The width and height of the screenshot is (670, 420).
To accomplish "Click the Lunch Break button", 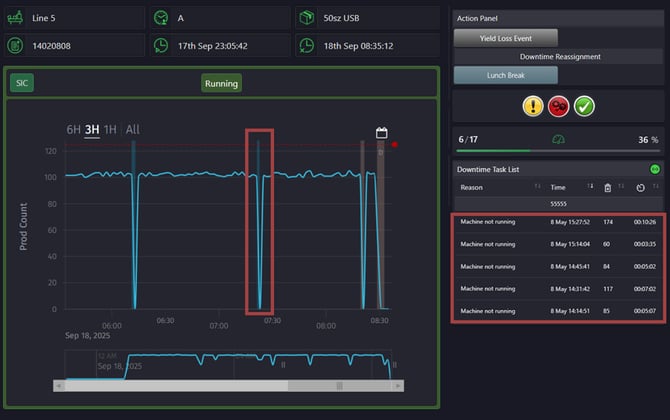I will (x=505, y=75).
